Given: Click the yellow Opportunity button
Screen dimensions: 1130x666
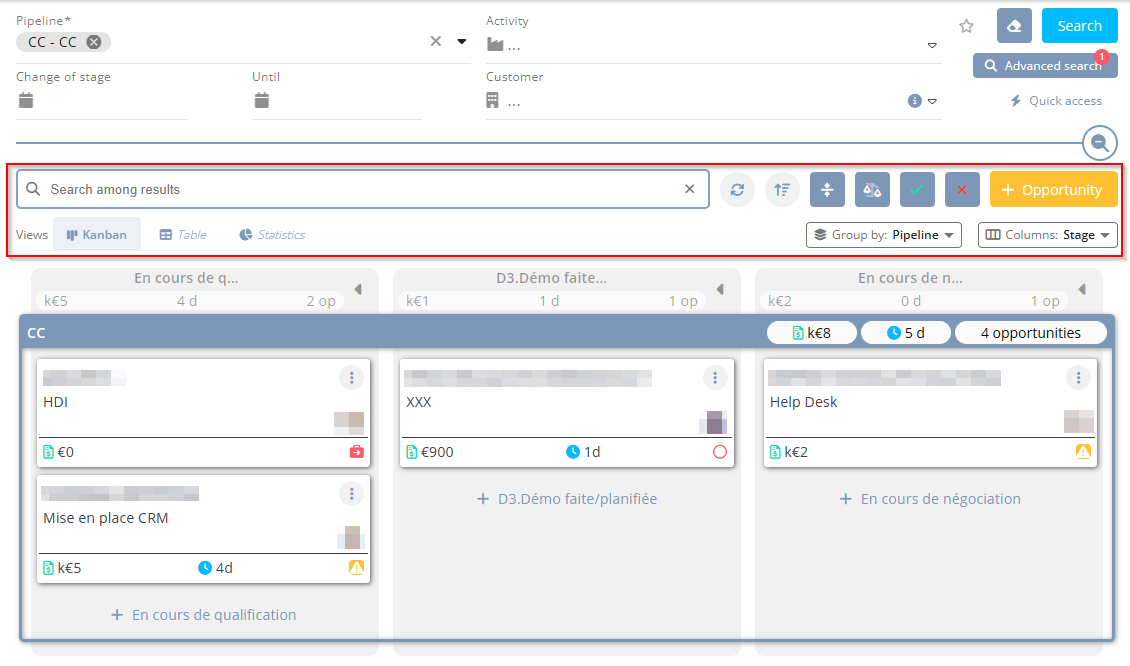Looking at the screenshot, I should point(1053,189).
